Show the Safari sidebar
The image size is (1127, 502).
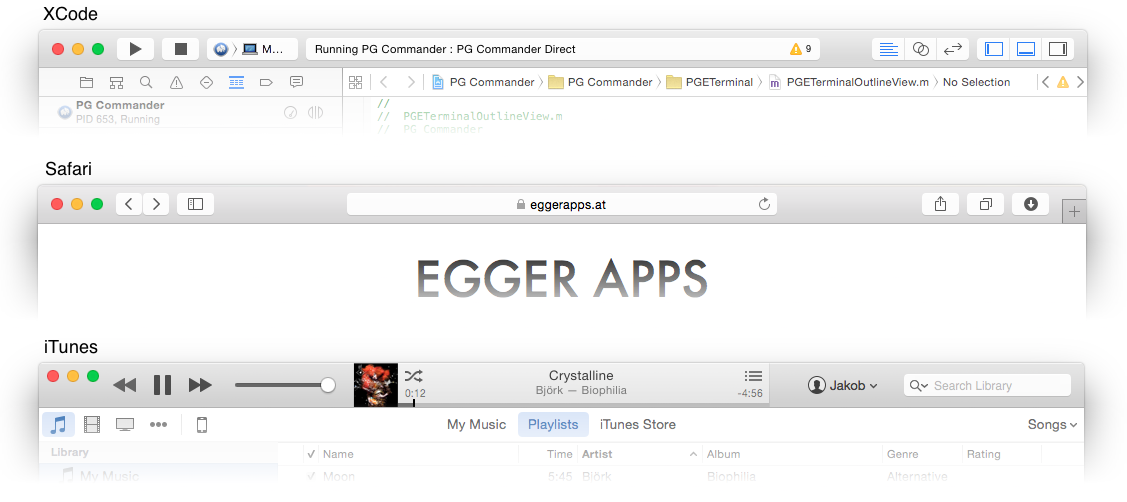pyautogui.click(x=196, y=204)
